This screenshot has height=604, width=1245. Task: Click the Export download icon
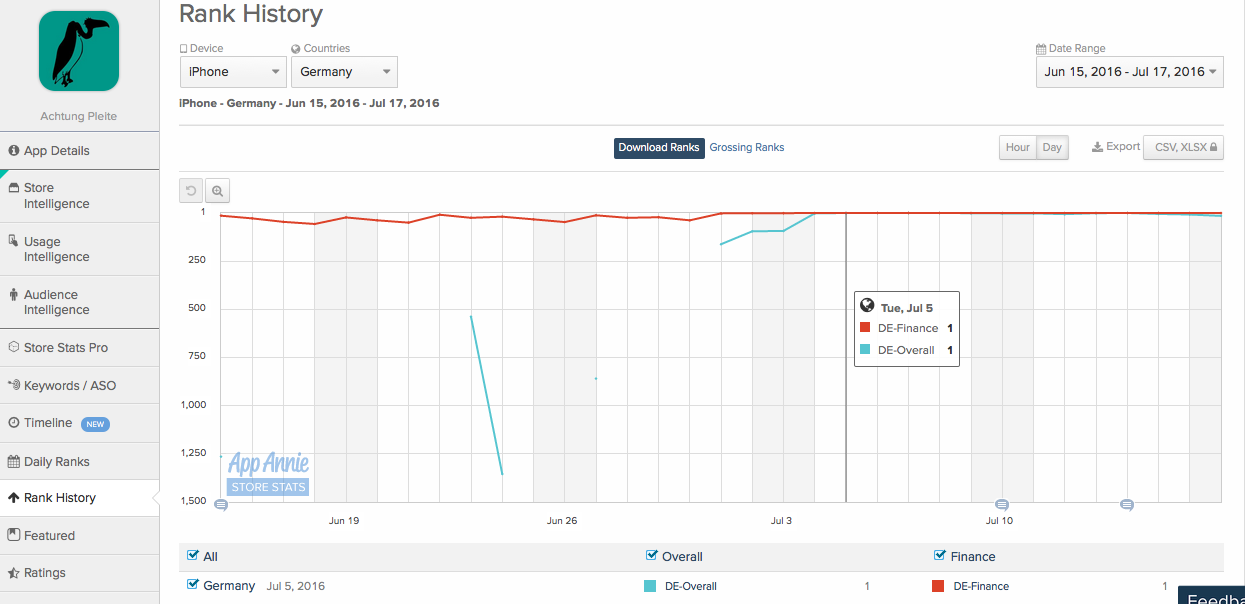tap(1097, 147)
